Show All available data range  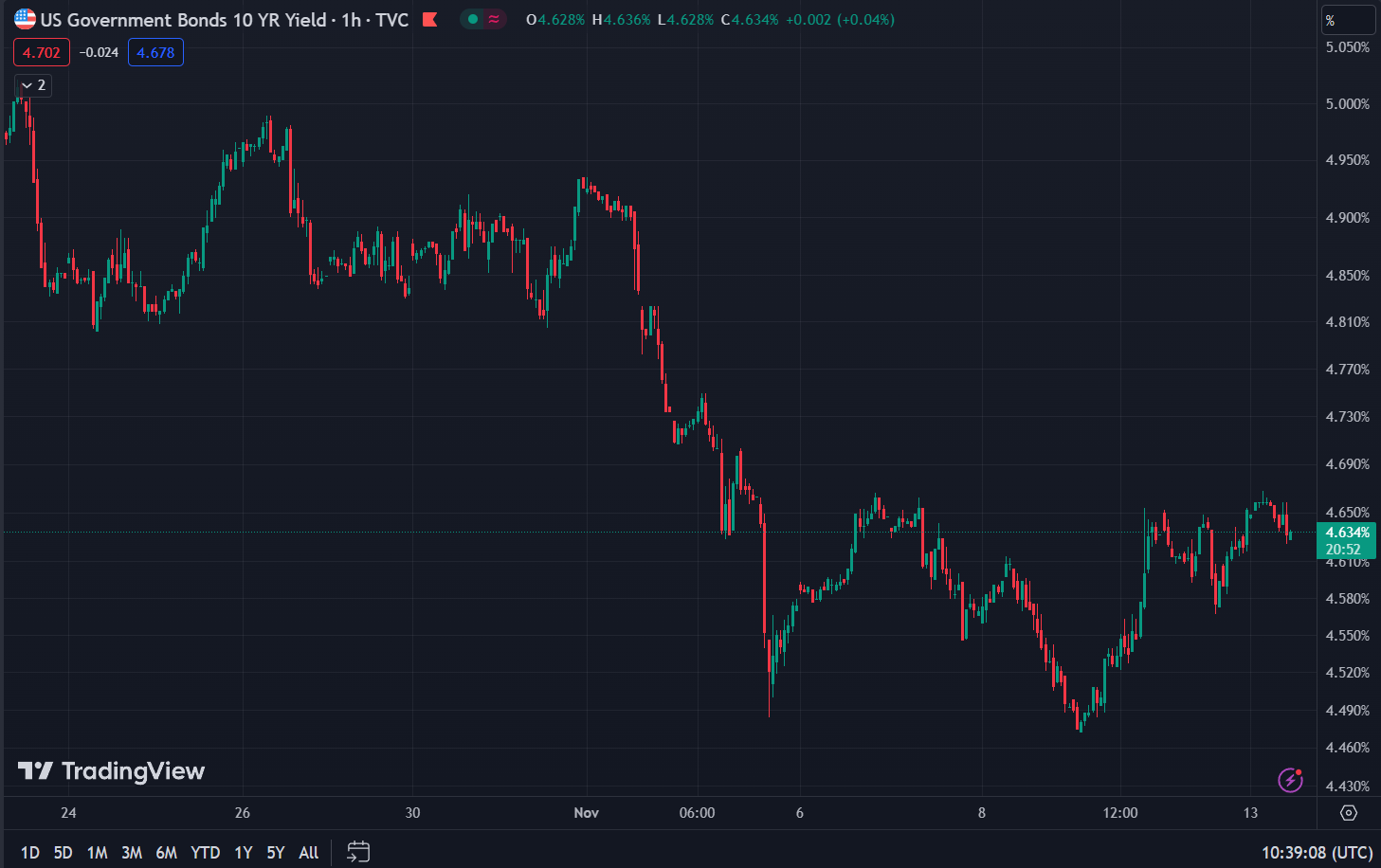point(308,853)
